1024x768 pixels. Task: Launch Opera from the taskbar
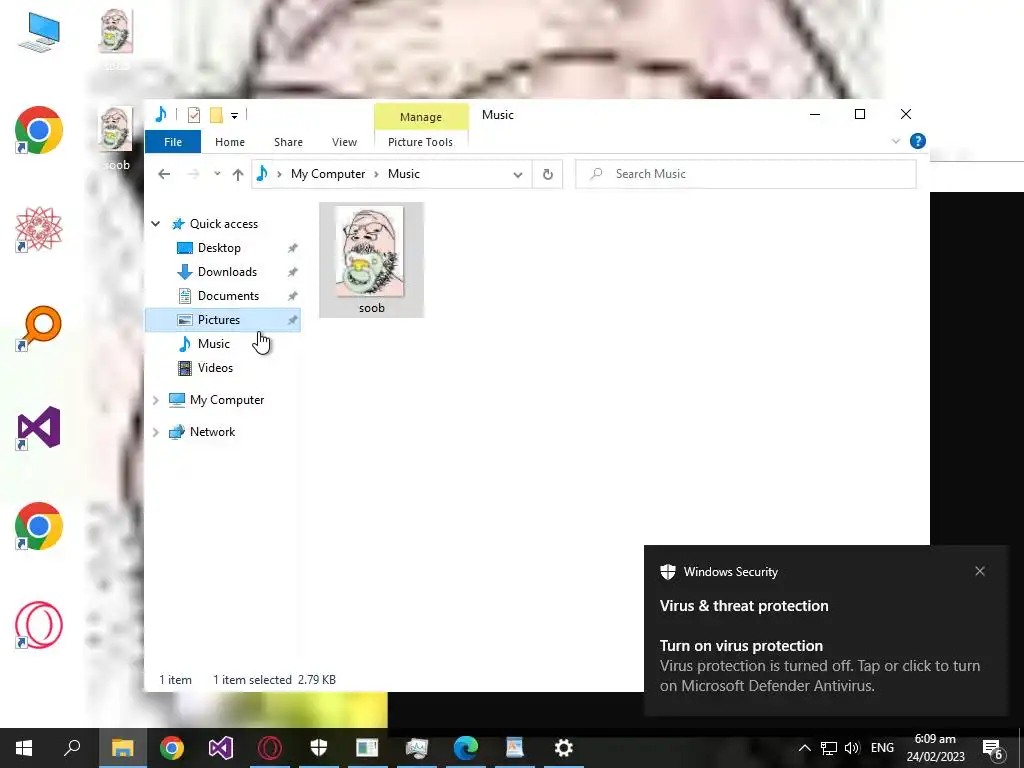pyautogui.click(x=270, y=748)
